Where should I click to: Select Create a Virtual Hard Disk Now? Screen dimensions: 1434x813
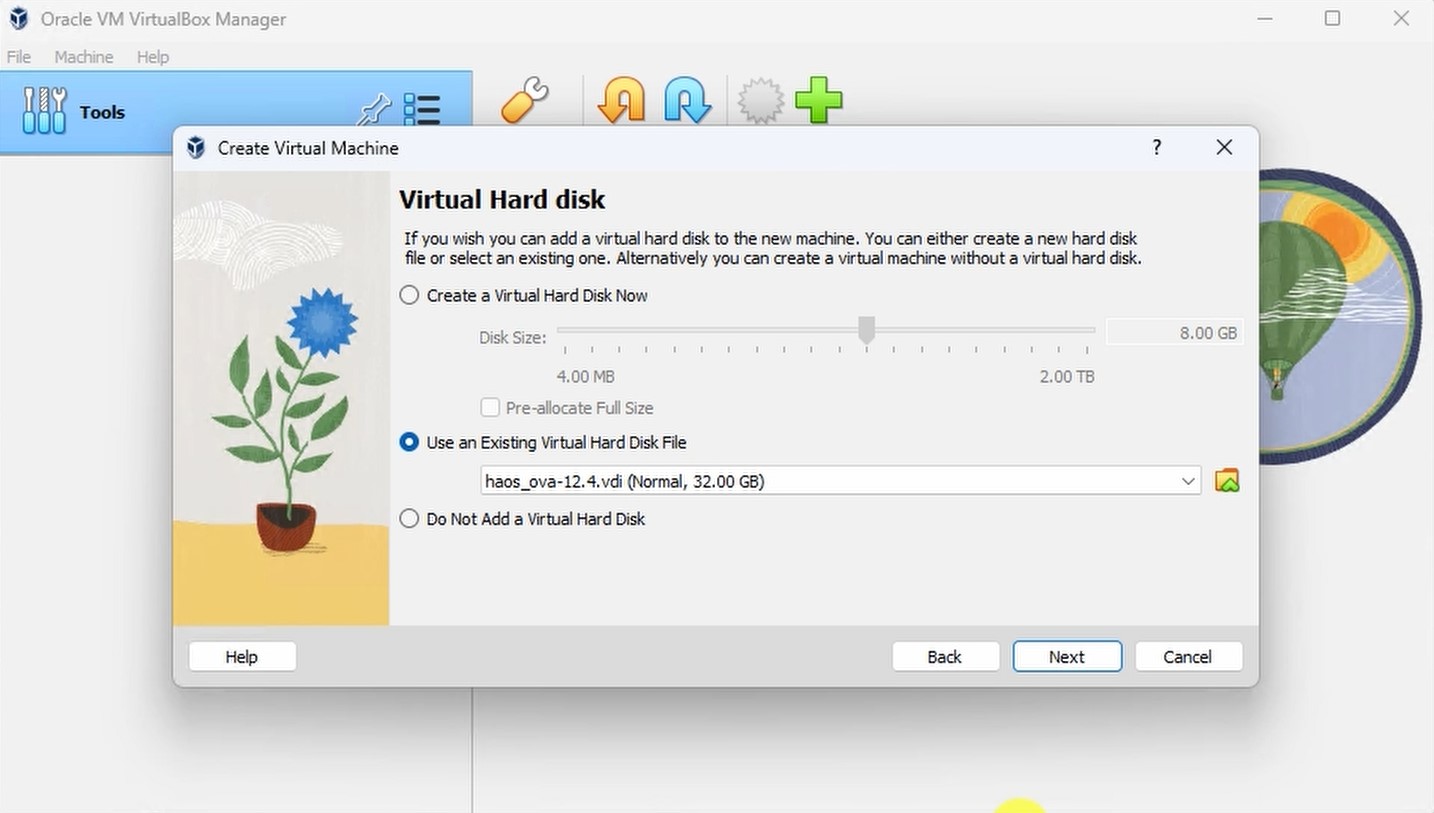coord(409,295)
